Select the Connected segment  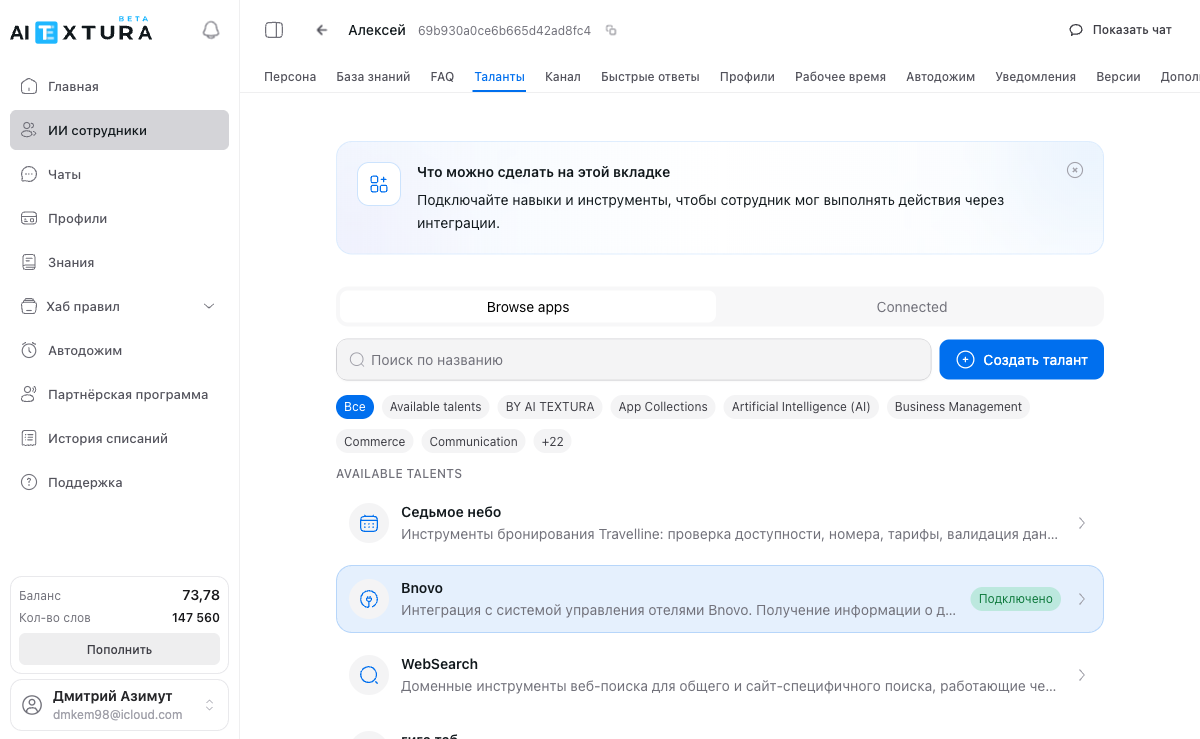click(911, 307)
